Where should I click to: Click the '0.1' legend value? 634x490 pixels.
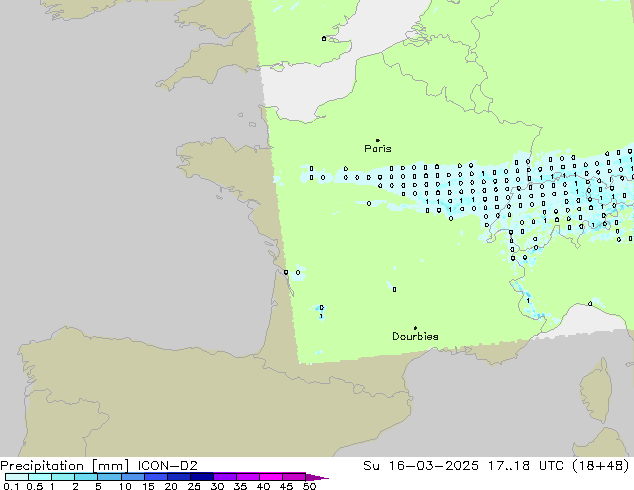pos(11,486)
